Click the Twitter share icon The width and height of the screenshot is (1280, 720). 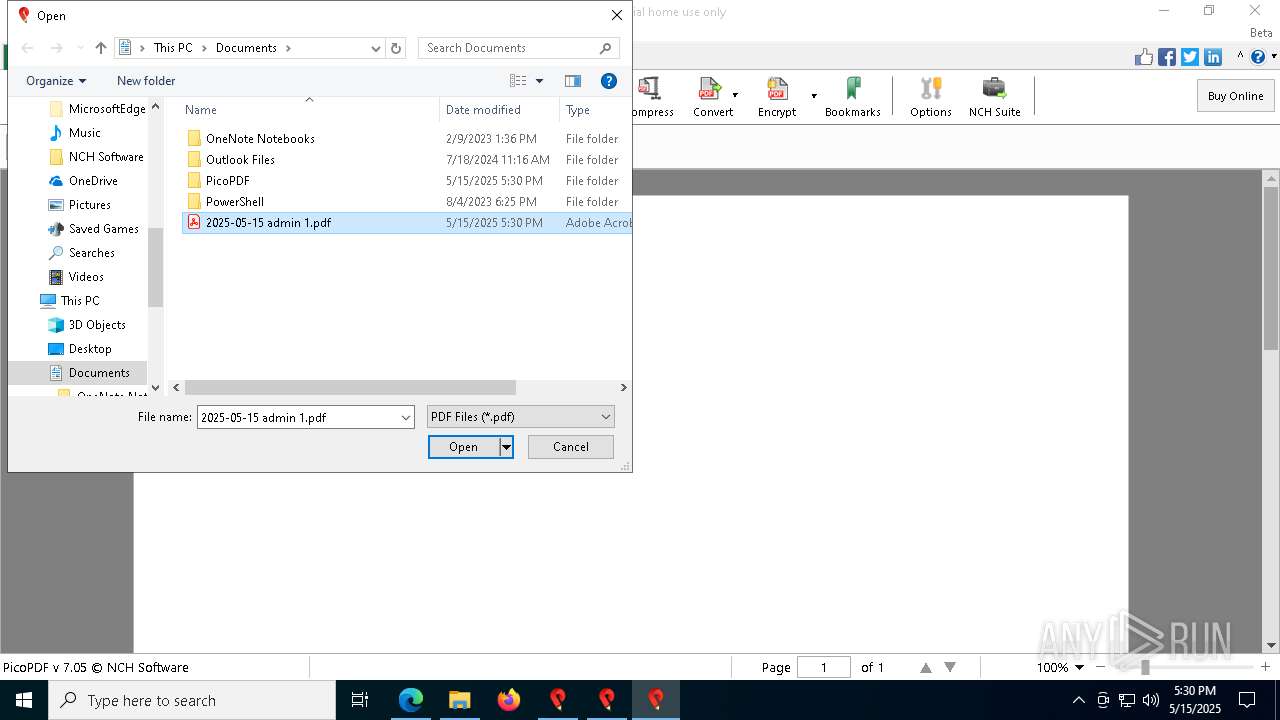click(x=1190, y=57)
